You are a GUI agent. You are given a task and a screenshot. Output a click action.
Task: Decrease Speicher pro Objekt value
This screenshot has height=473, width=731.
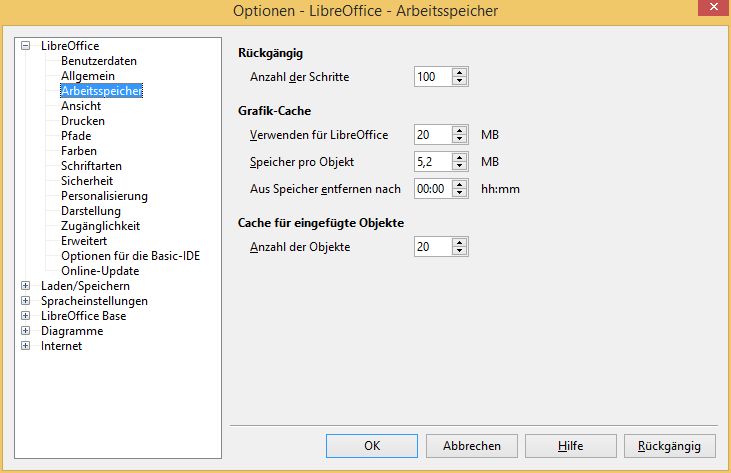coord(460,166)
